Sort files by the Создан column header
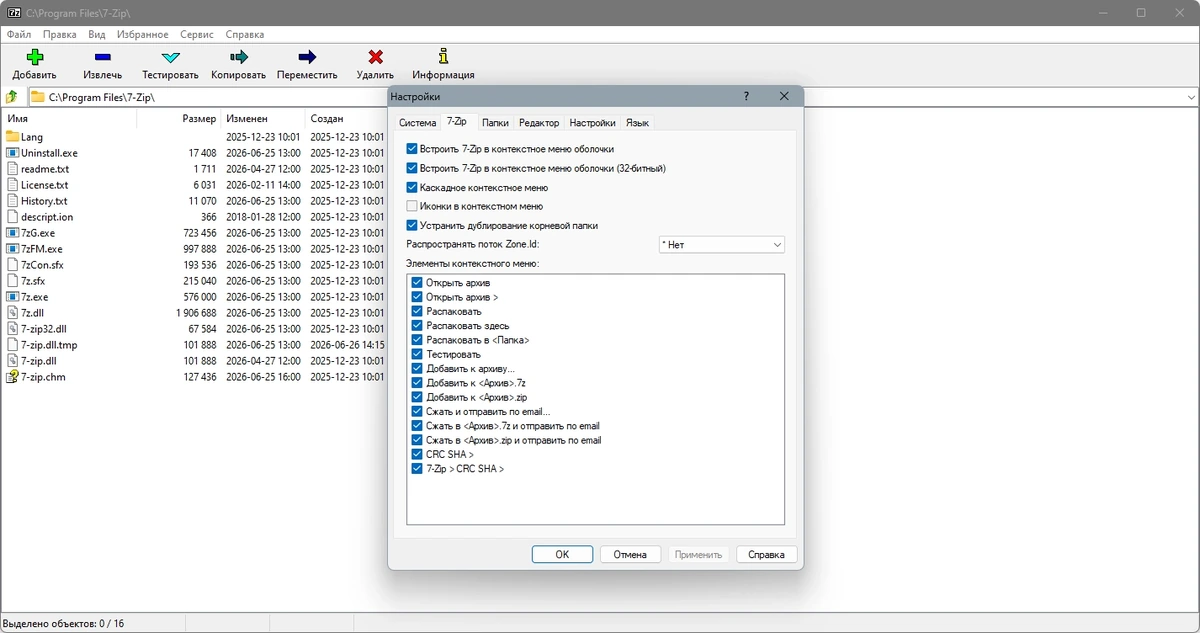The width and height of the screenshot is (1200, 633). 346,118
